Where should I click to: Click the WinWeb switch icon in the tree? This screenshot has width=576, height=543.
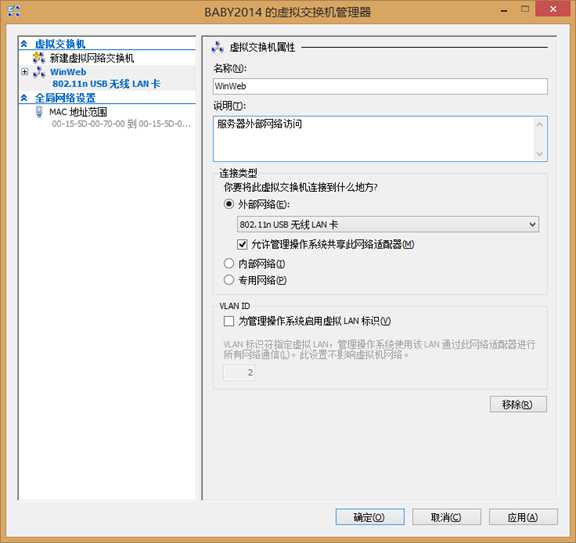(39, 72)
